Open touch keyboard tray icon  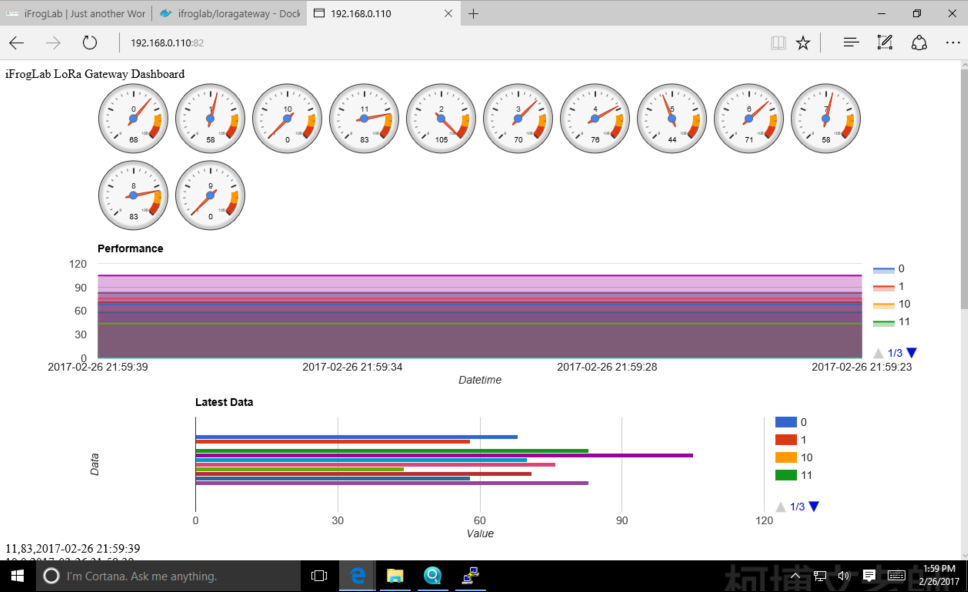(896, 576)
